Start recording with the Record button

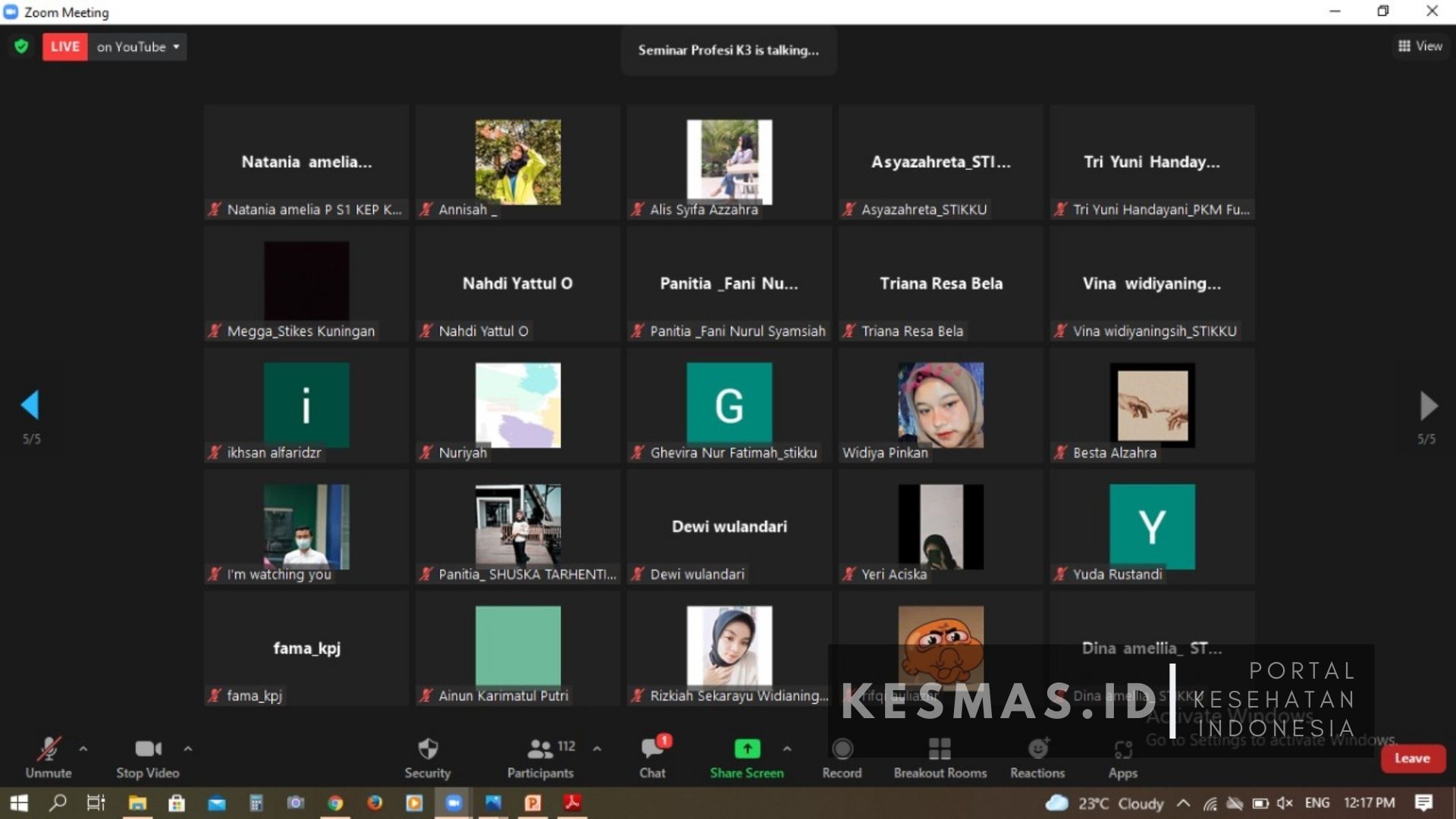(x=842, y=750)
